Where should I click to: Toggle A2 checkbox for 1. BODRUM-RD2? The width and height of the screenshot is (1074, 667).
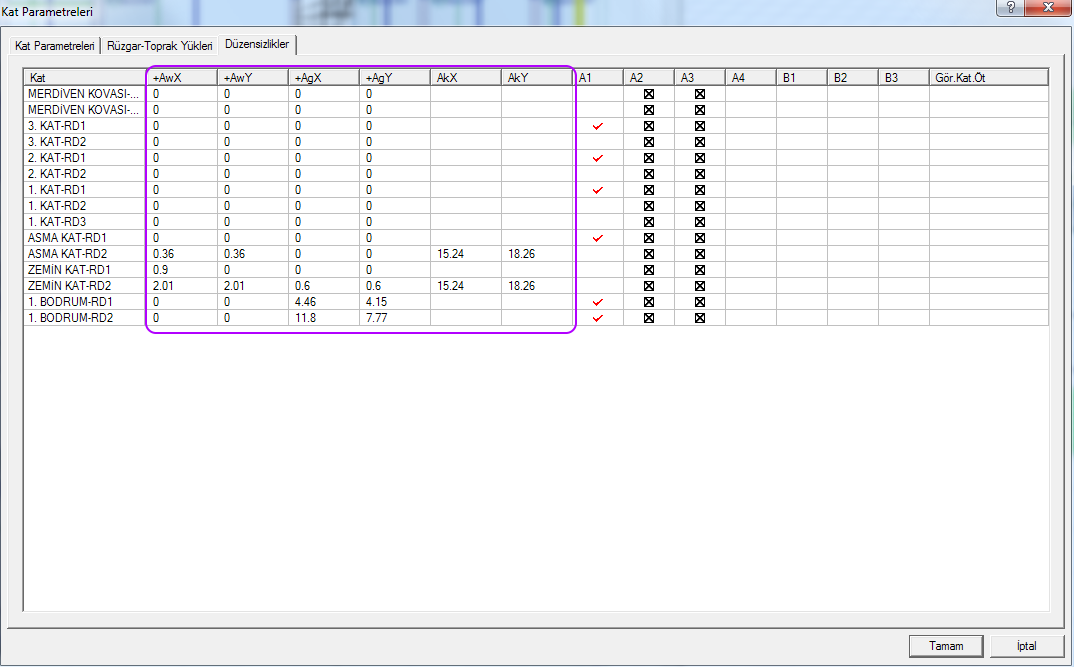click(648, 318)
